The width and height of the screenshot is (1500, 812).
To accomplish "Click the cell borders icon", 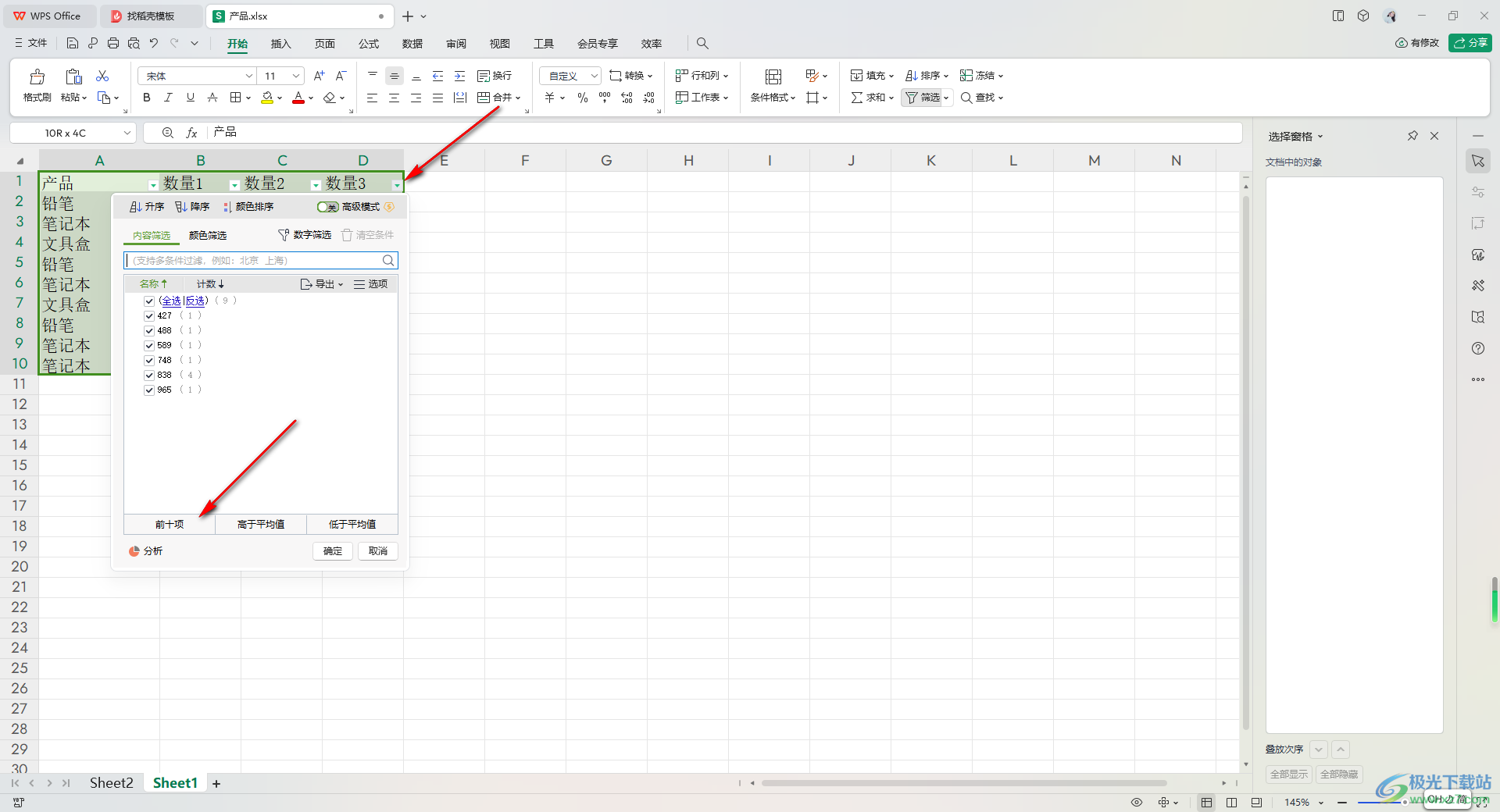I will (235, 98).
